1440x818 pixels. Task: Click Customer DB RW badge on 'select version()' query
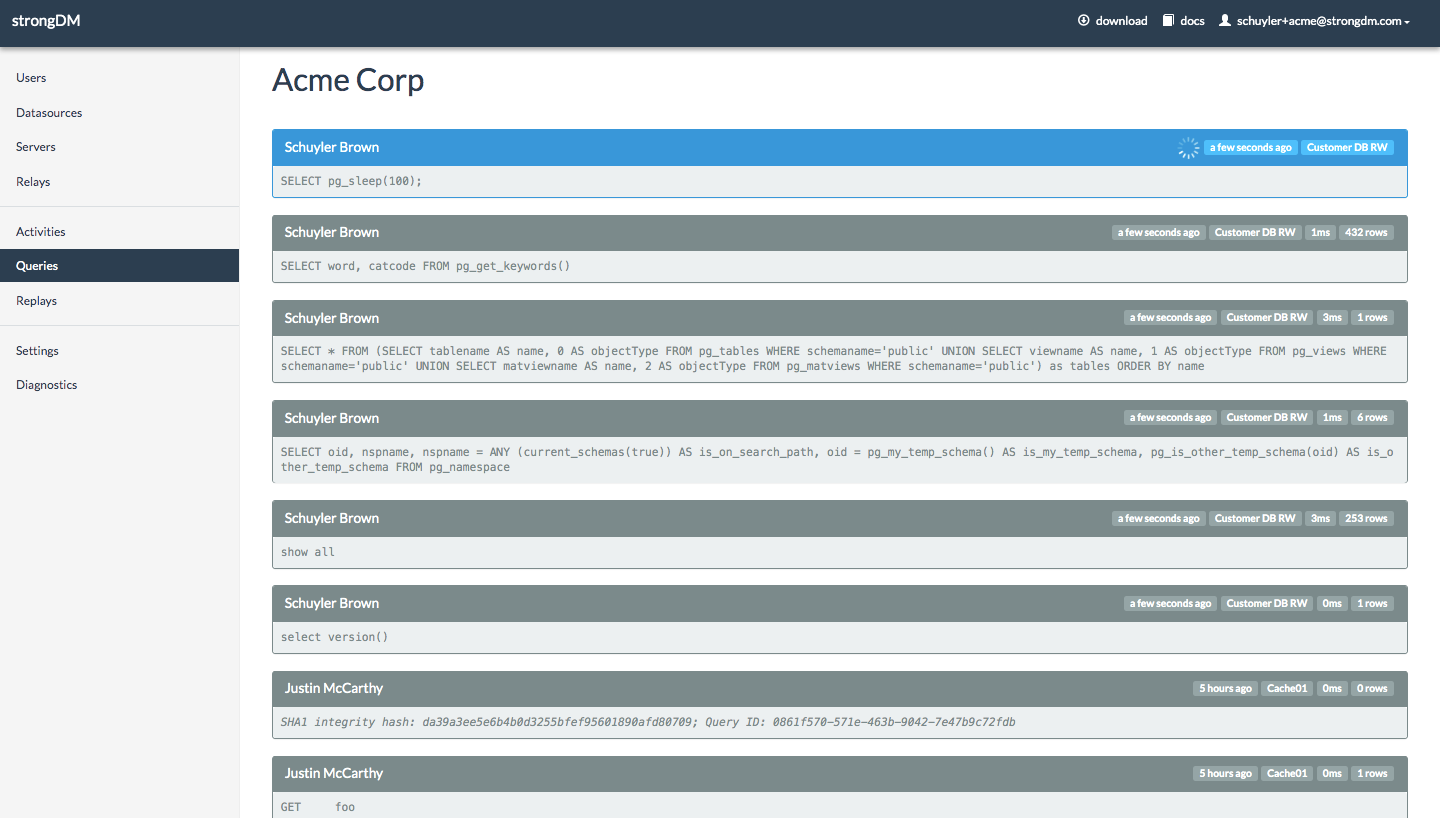point(1267,604)
